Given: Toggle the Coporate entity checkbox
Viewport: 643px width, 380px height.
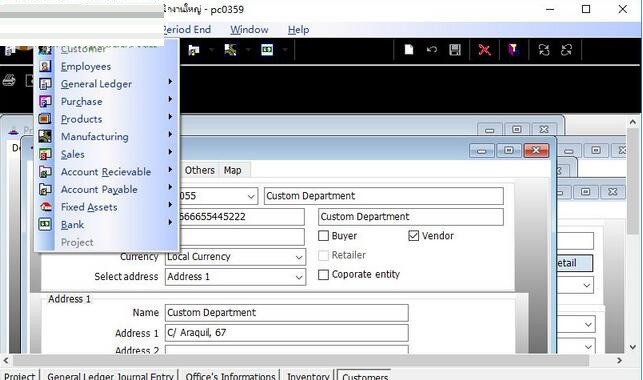Looking at the screenshot, I should pos(324,274).
